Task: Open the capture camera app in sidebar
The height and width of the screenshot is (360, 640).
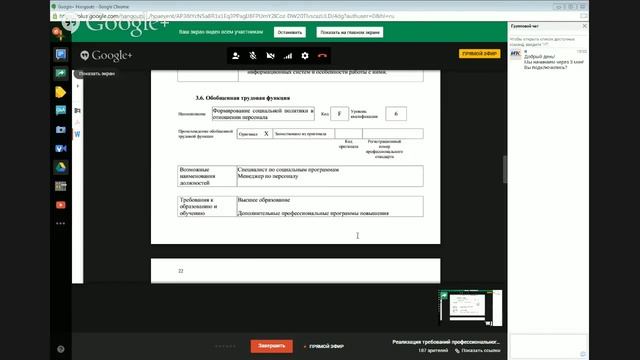Action: (x=61, y=130)
